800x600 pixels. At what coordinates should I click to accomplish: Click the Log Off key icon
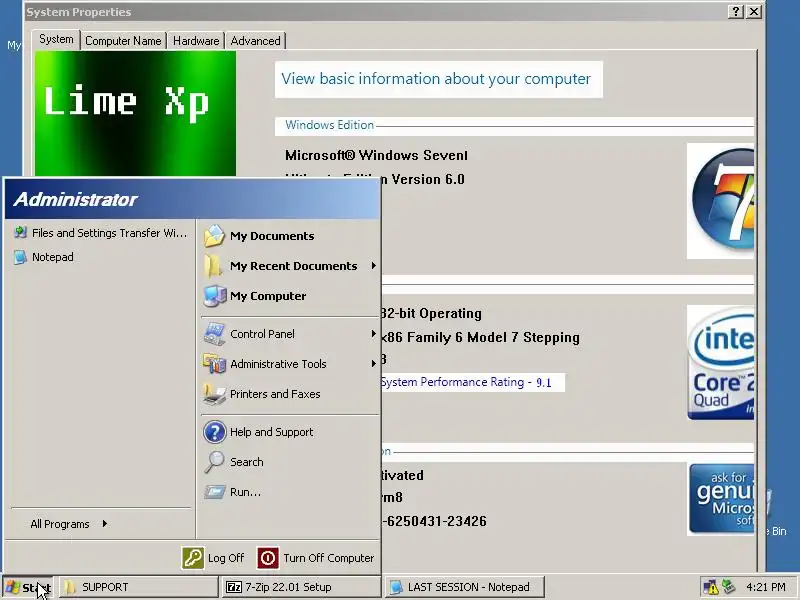click(x=193, y=558)
